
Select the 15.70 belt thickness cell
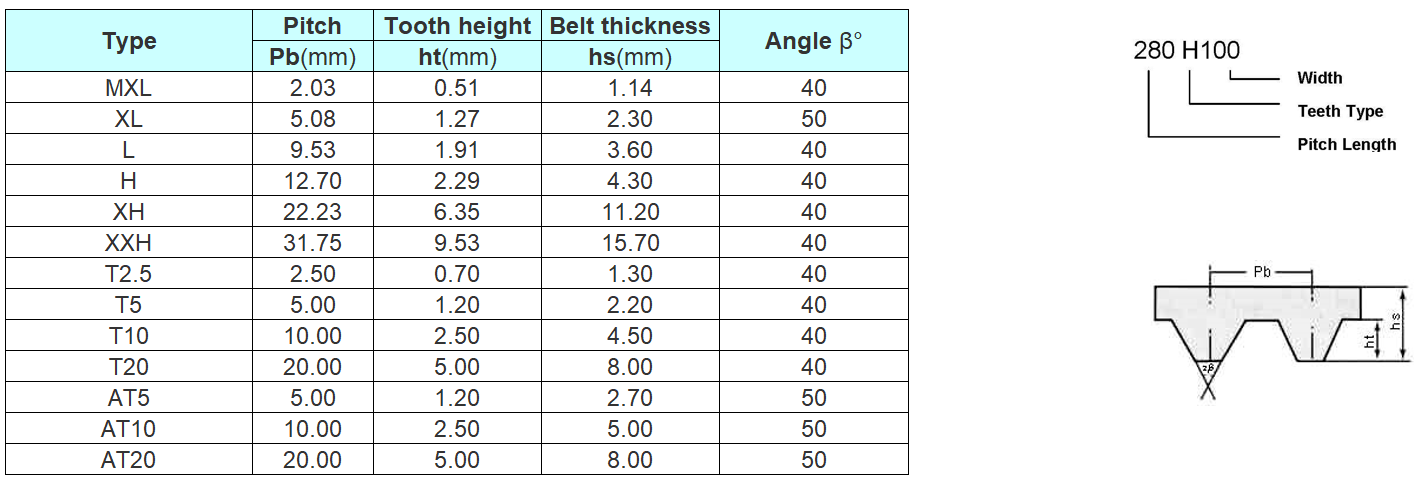point(630,243)
